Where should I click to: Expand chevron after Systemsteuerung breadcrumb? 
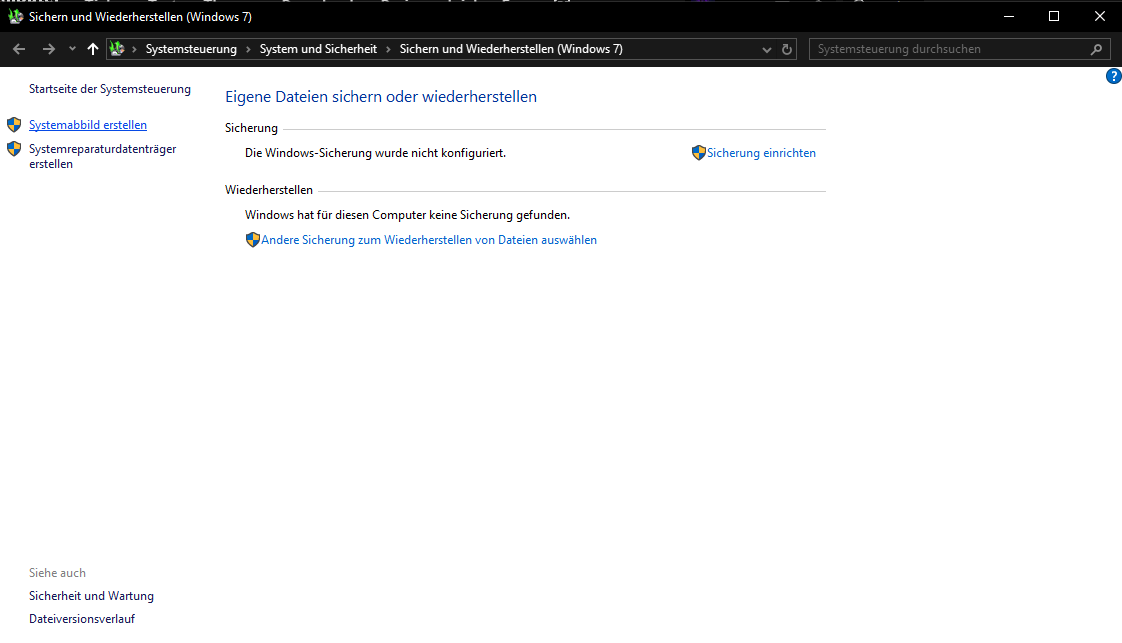click(x=248, y=49)
